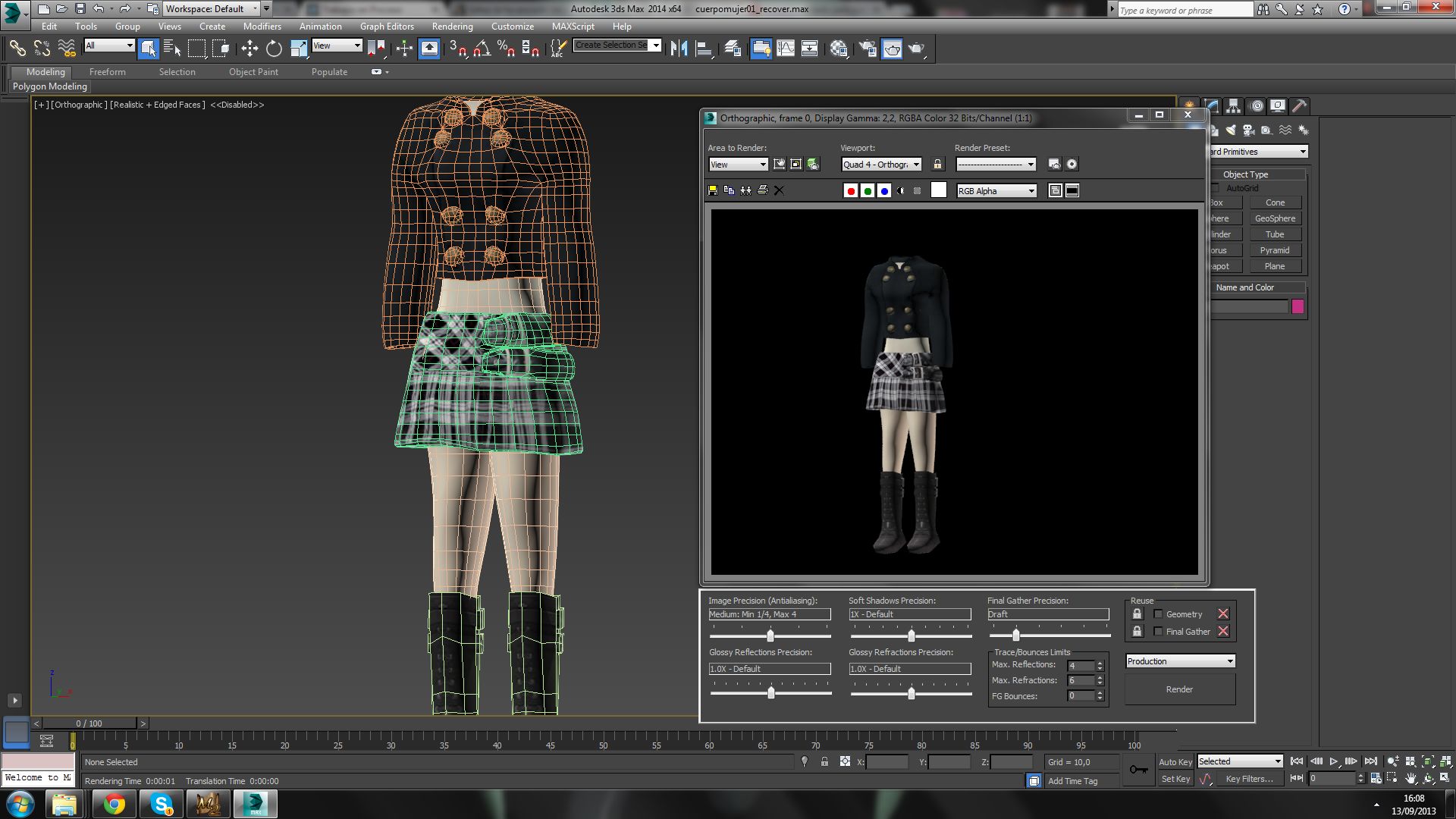Check the Final Gather reuse checkbox
This screenshot has width=1456, height=819.
1158,632
